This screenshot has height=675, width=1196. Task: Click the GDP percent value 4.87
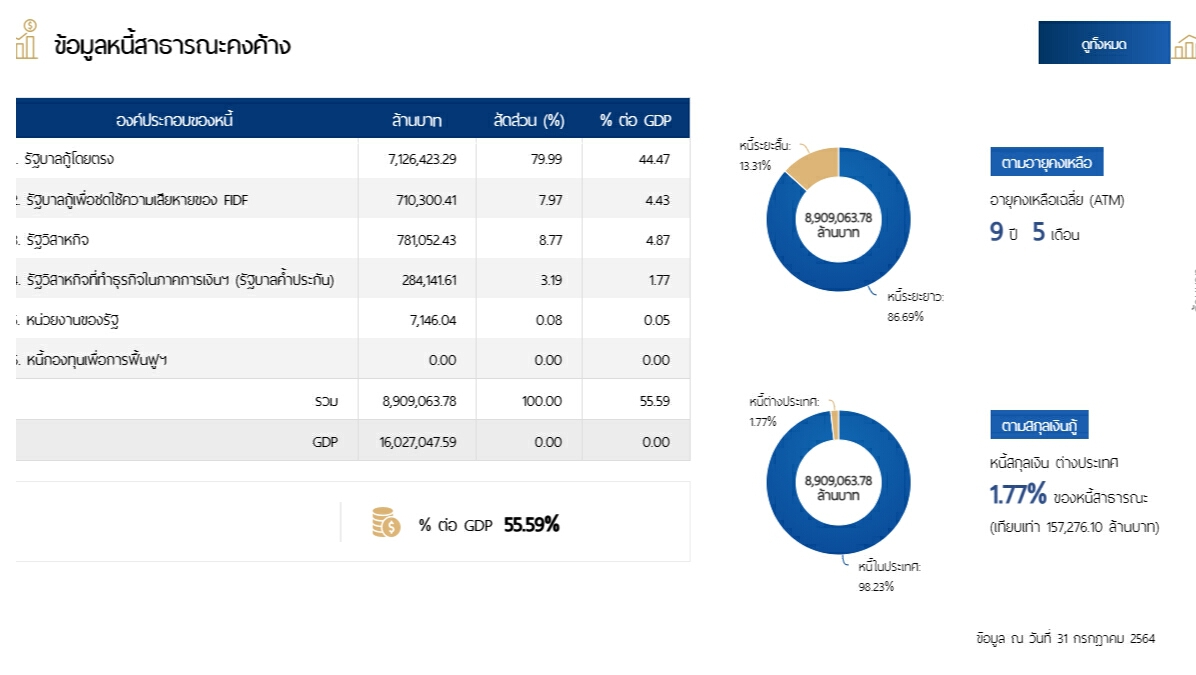[657, 239]
